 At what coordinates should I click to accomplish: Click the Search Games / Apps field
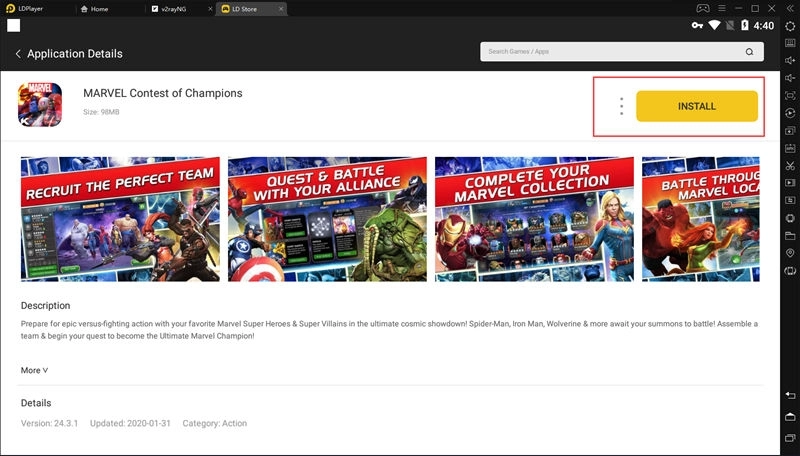pyautogui.click(x=612, y=52)
